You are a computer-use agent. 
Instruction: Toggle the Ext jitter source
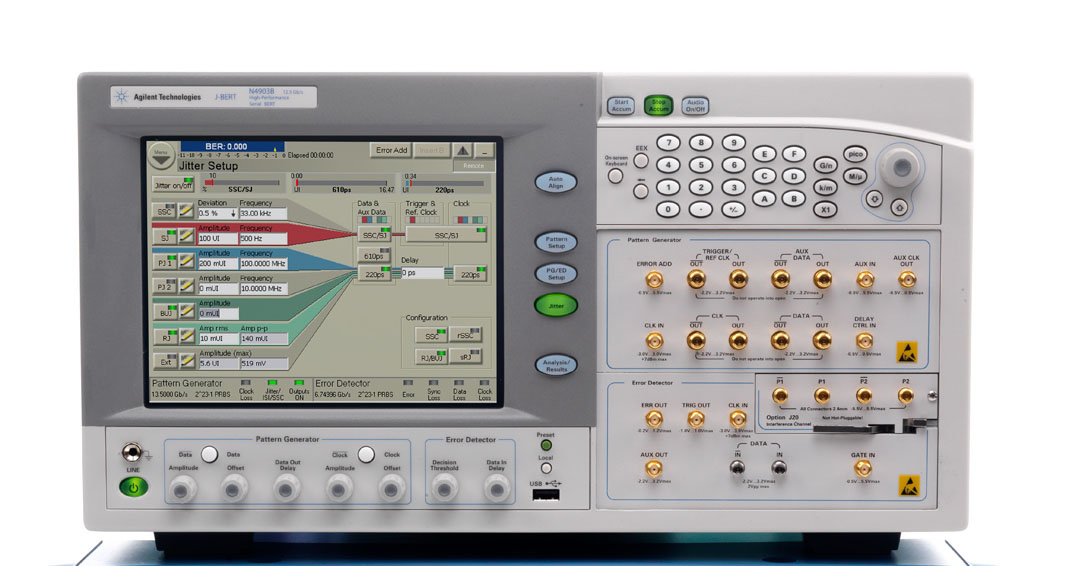pos(164,361)
